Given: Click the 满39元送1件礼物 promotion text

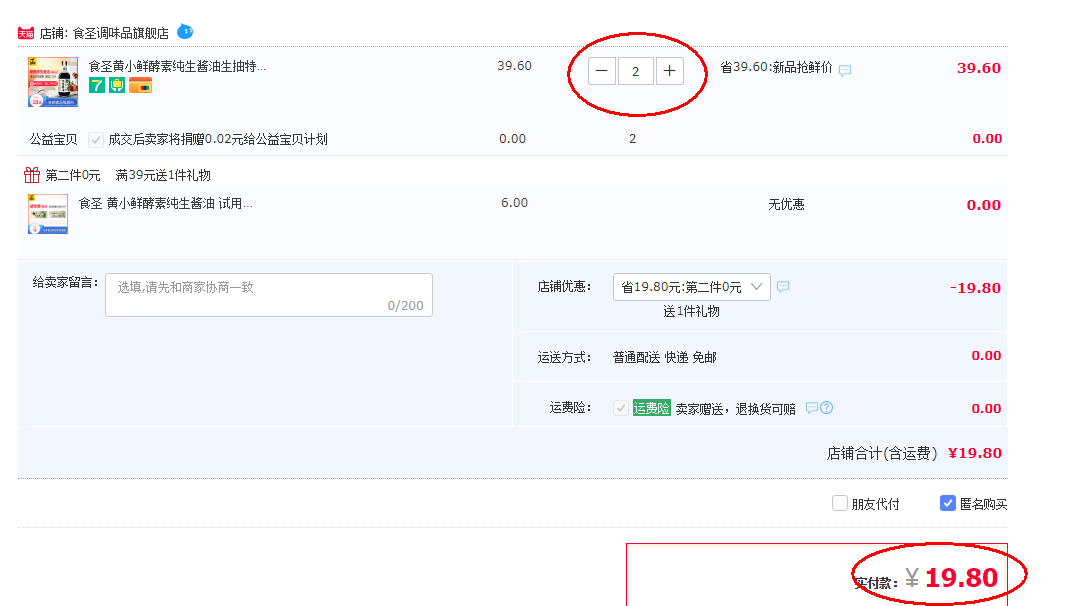Looking at the screenshot, I should [163, 175].
